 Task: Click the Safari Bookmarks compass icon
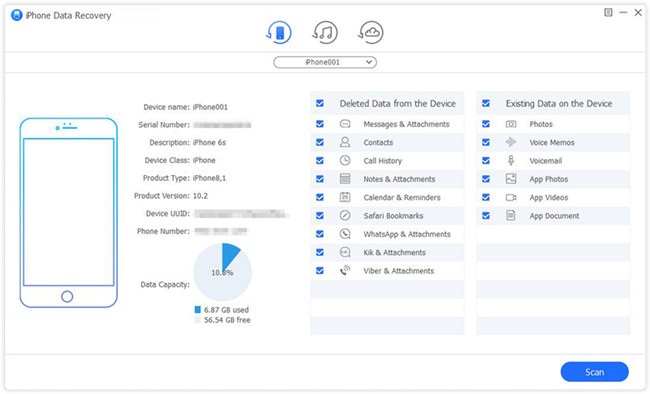point(345,216)
